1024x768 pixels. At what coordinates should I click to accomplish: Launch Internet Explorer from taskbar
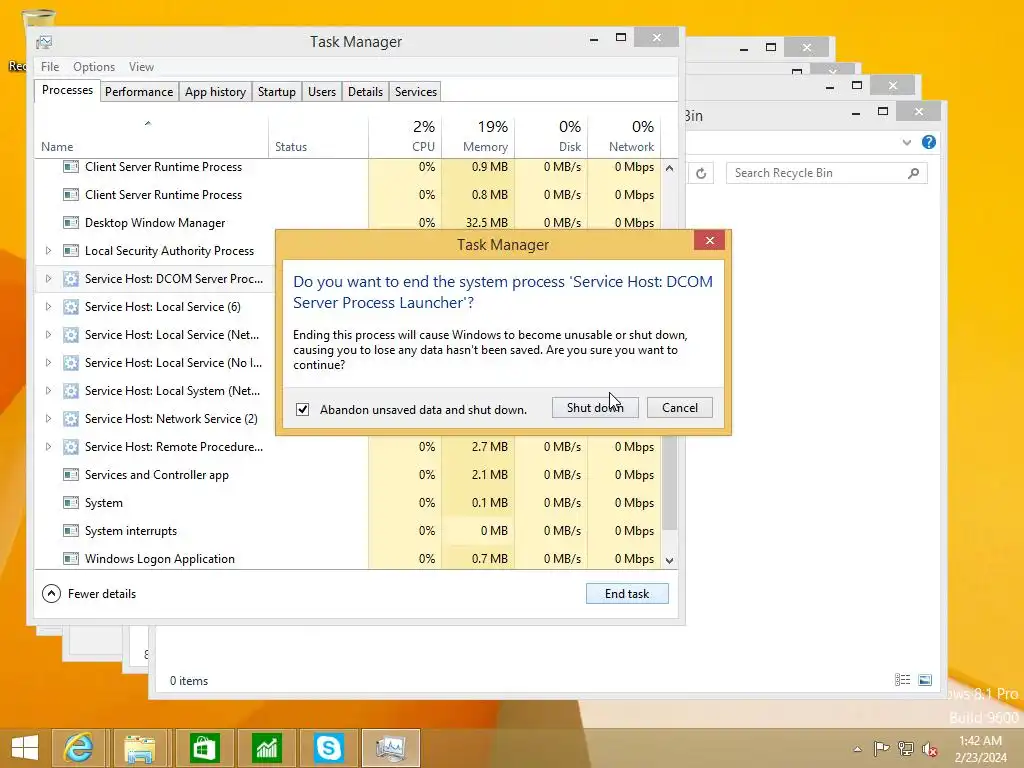[x=78, y=748]
